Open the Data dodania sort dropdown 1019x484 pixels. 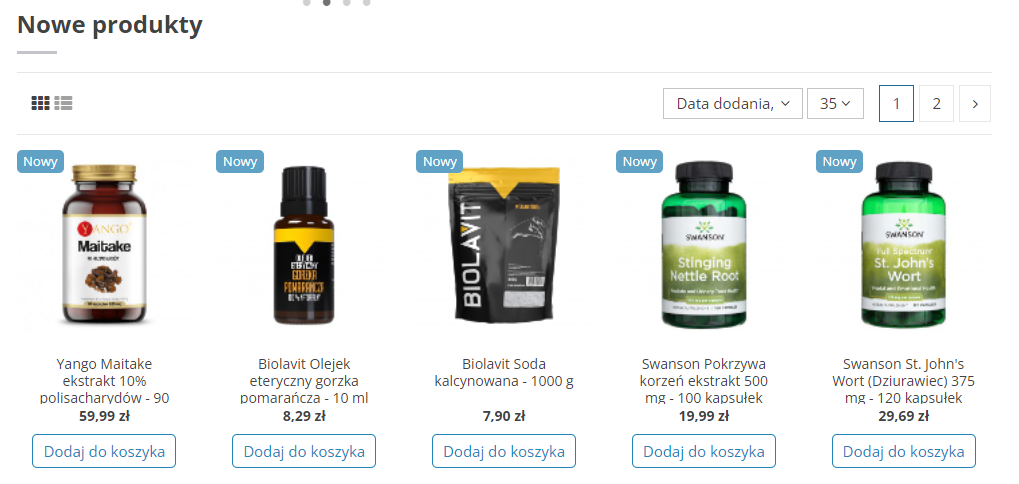pyautogui.click(x=732, y=103)
